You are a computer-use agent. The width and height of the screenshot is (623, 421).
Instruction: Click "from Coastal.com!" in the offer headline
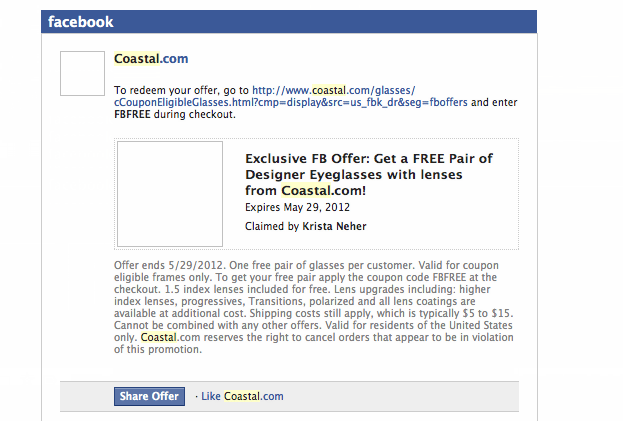click(x=305, y=190)
